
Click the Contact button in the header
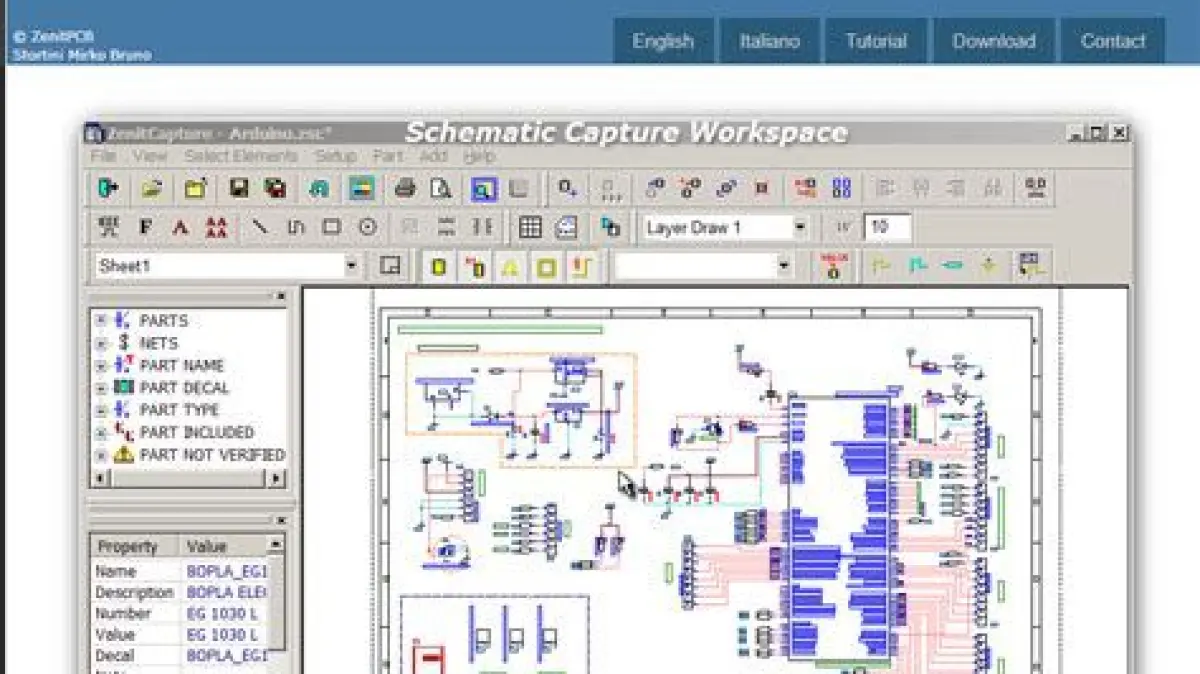coord(1112,41)
